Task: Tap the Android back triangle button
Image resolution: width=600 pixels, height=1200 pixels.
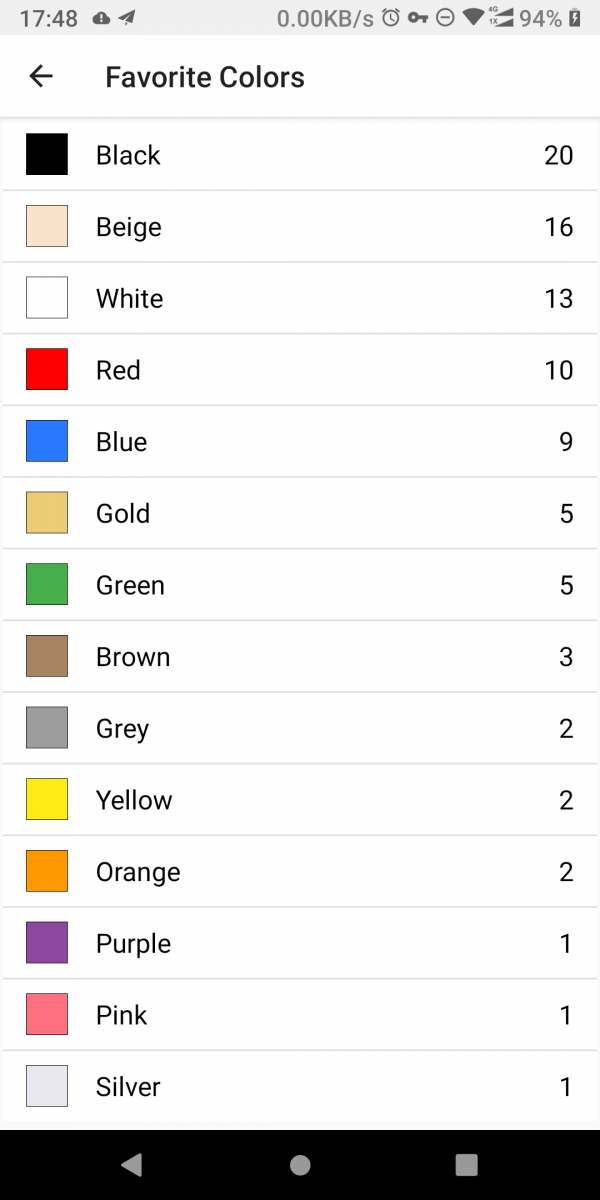Action: [x=131, y=1164]
